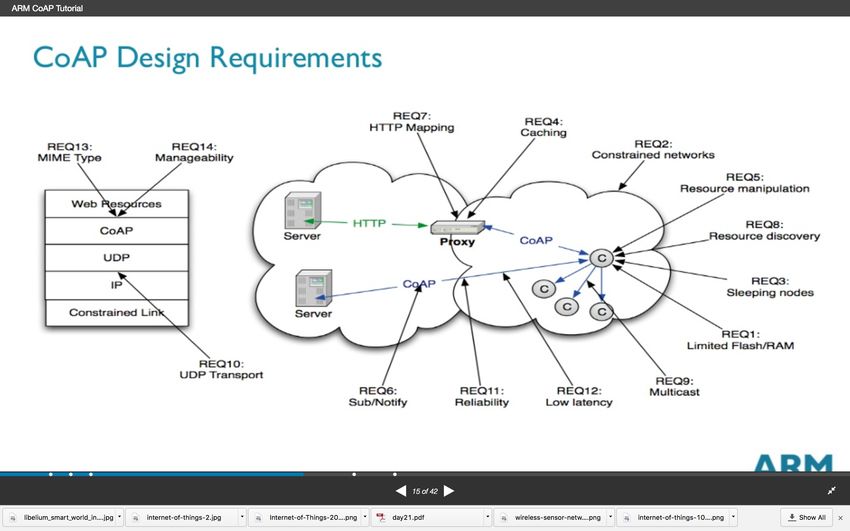The image size is (850, 531).
Task: Jump to the leftmost progress bar marker dot
Action: click(50, 475)
